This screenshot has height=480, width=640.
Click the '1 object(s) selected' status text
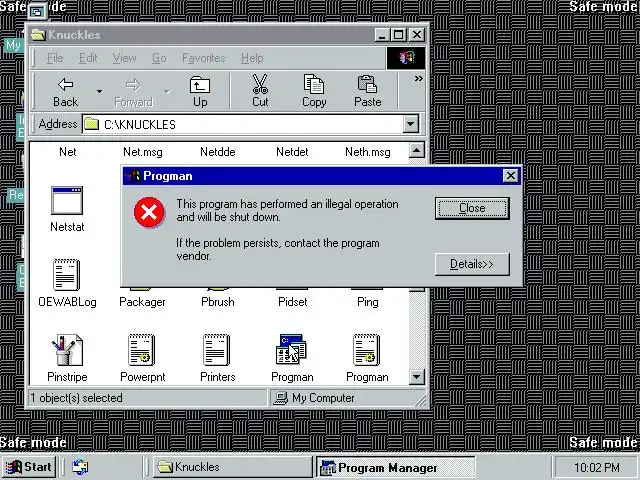click(76, 398)
